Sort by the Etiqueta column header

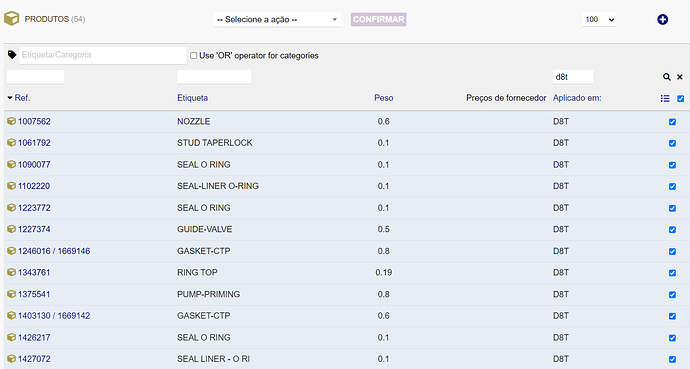point(192,98)
